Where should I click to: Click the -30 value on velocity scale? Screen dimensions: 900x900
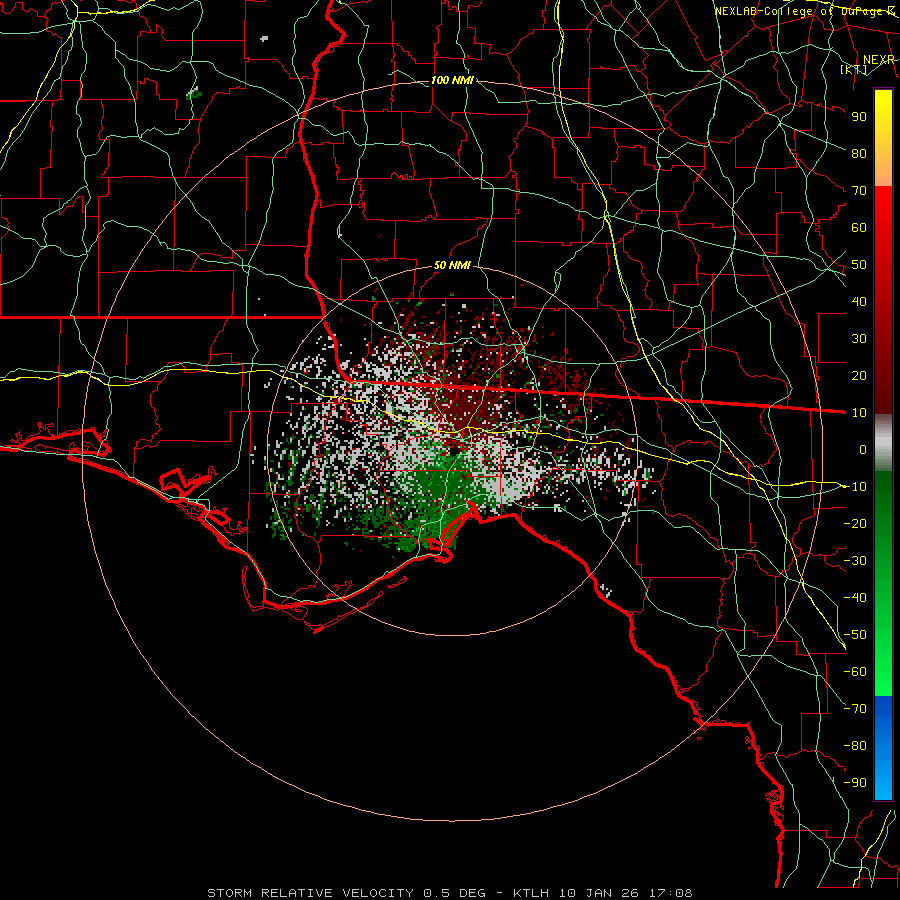pyautogui.click(x=855, y=561)
